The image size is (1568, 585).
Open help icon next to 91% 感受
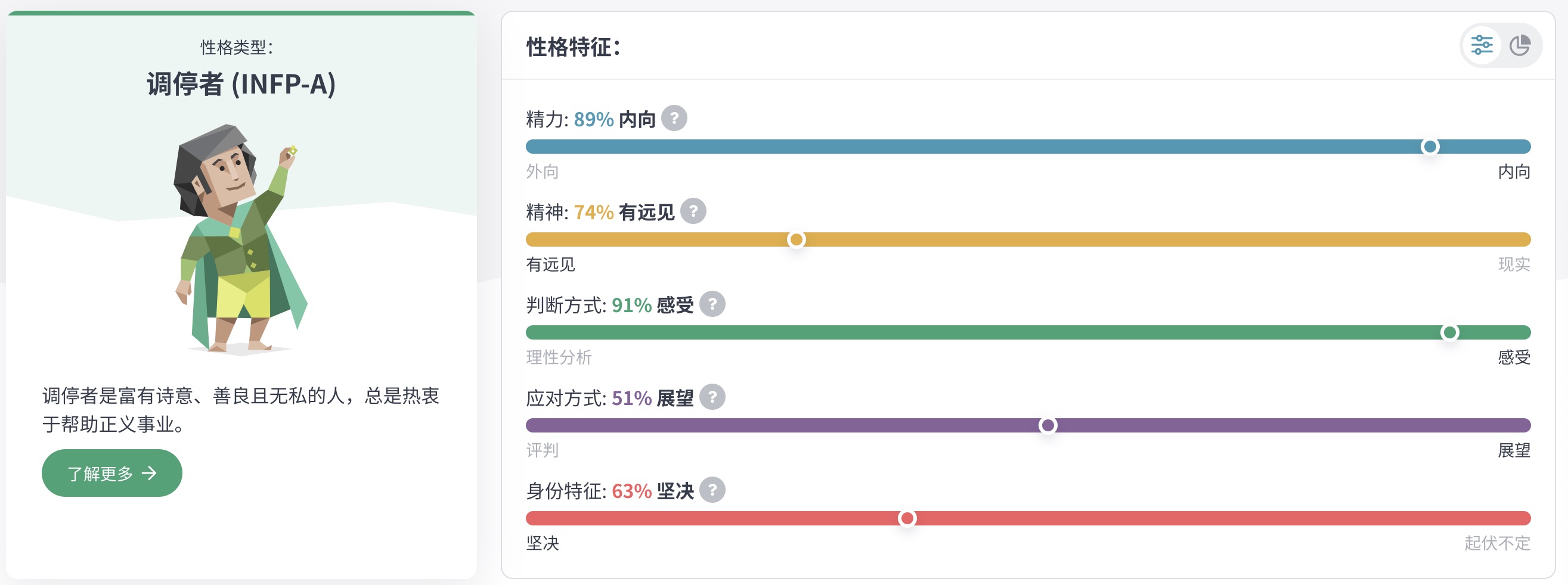click(x=712, y=304)
